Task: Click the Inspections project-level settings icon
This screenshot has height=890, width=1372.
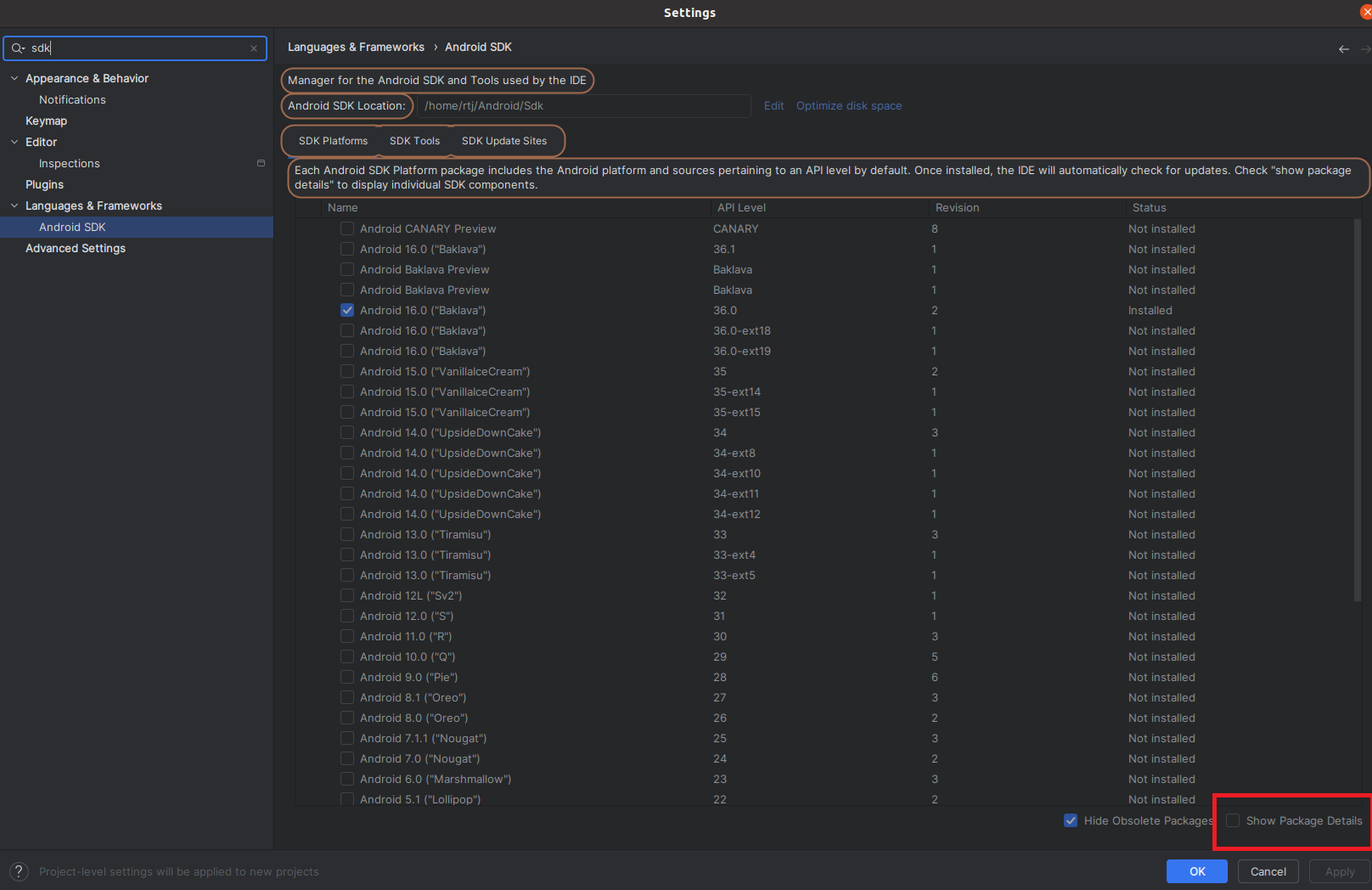Action: [x=261, y=163]
